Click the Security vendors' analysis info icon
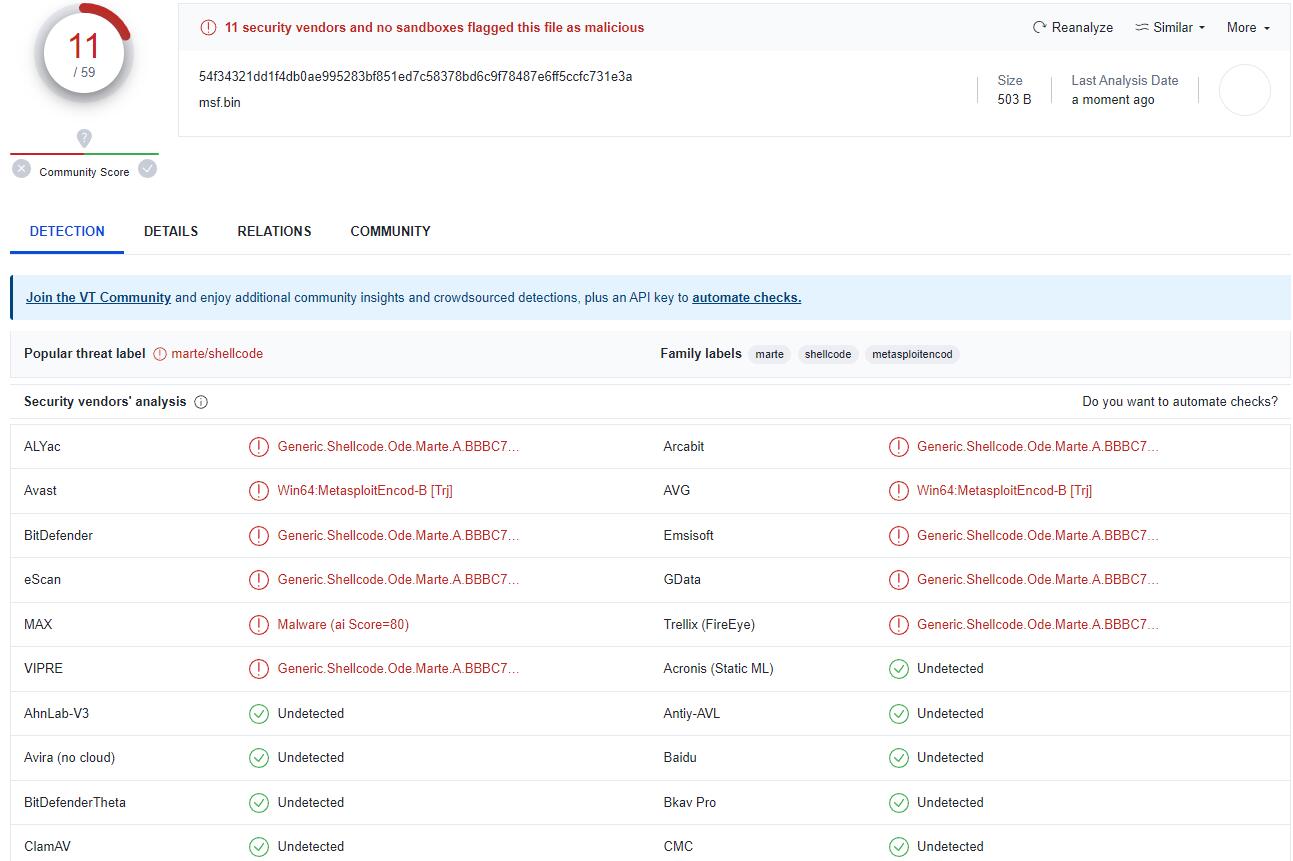This screenshot has width=1293, height=861. tap(201, 402)
